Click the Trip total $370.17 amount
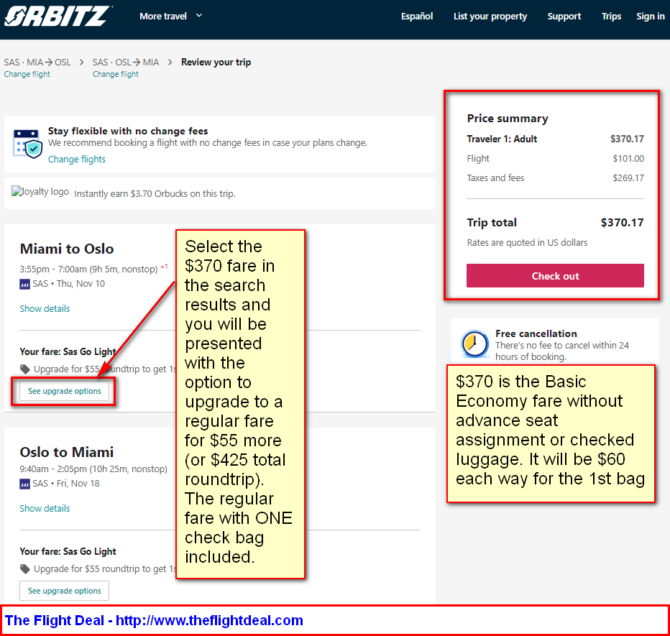The image size is (670, 636). [622, 222]
